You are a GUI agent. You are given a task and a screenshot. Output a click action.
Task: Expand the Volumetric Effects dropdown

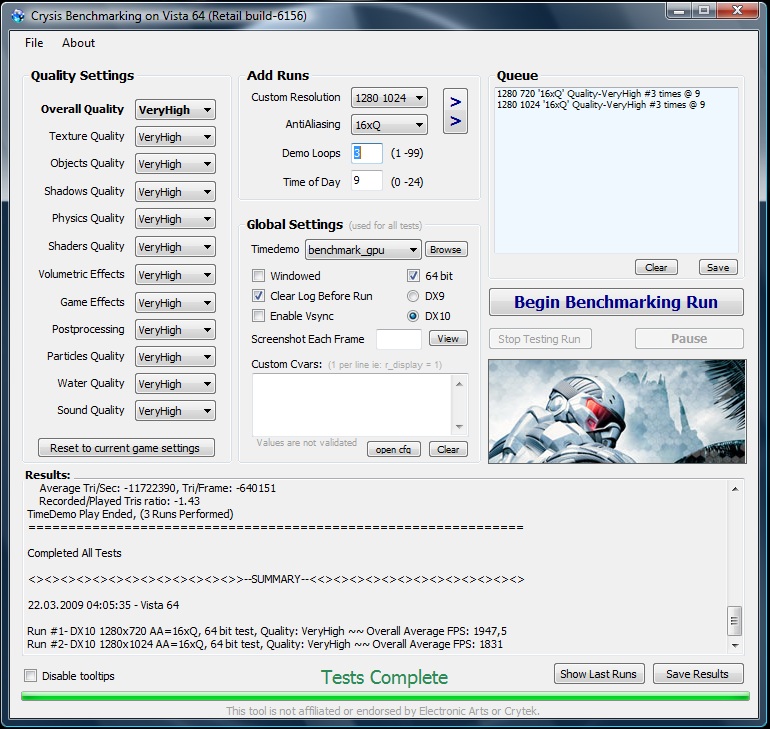175,275
